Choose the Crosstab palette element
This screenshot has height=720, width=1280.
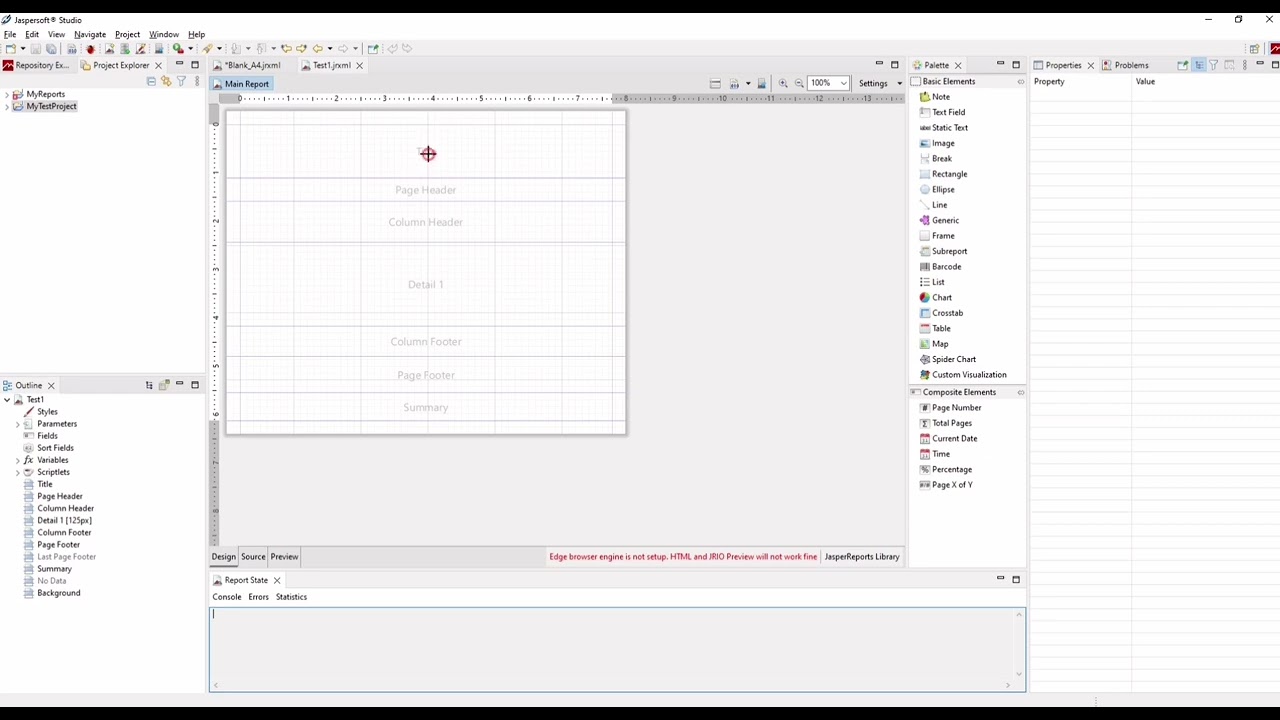click(941, 313)
